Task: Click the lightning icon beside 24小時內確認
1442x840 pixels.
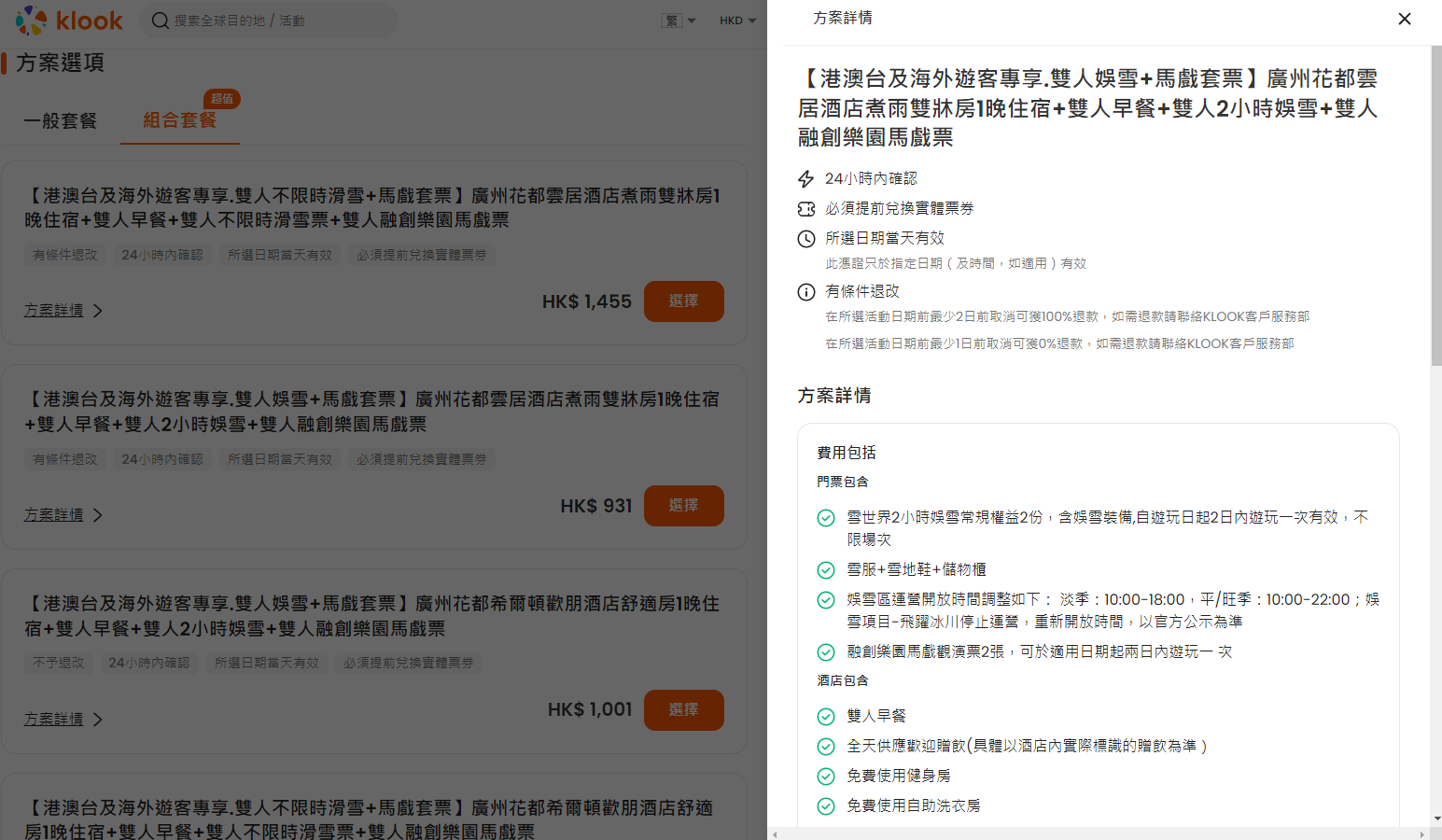Action: point(806,179)
